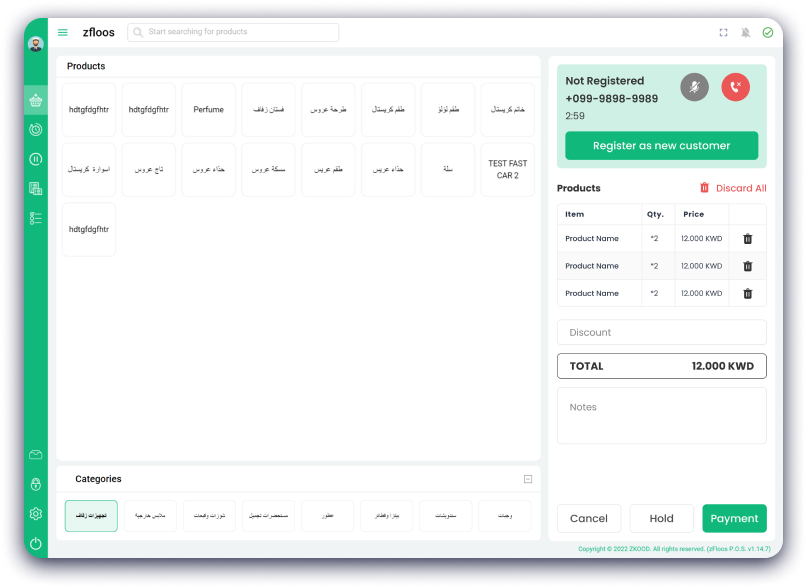End the call with the red hang-up button
This screenshot has height=588, width=807.
(735, 87)
